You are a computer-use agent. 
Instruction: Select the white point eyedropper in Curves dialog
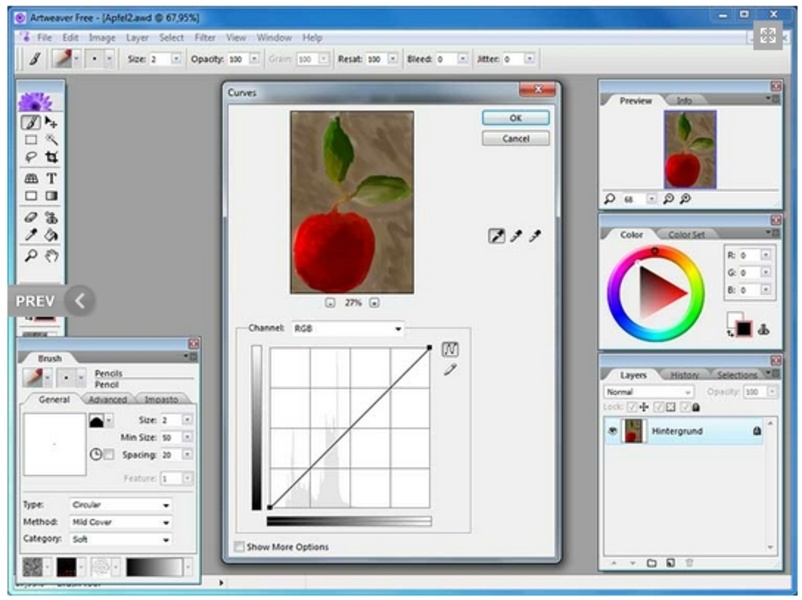coord(537,237)
